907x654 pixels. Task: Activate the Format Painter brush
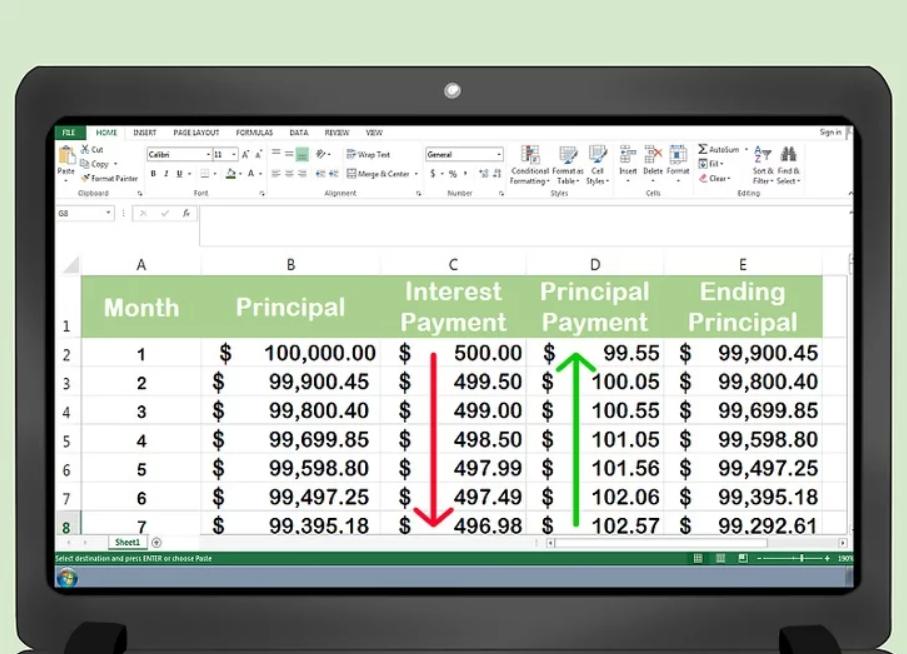coord(110,178)
